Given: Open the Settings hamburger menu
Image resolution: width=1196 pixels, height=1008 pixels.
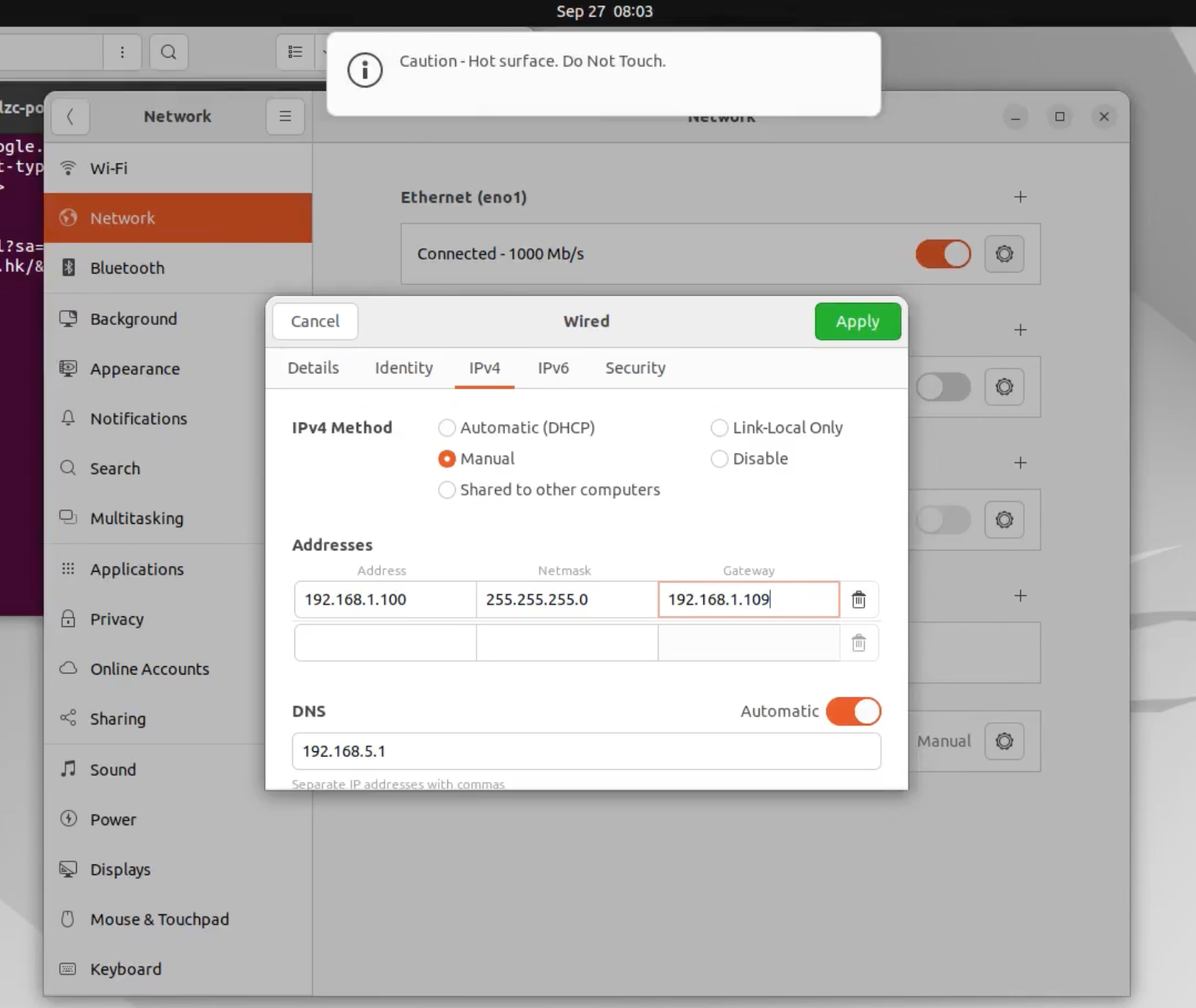Looking at the screenshot, I should pos(285,117).
